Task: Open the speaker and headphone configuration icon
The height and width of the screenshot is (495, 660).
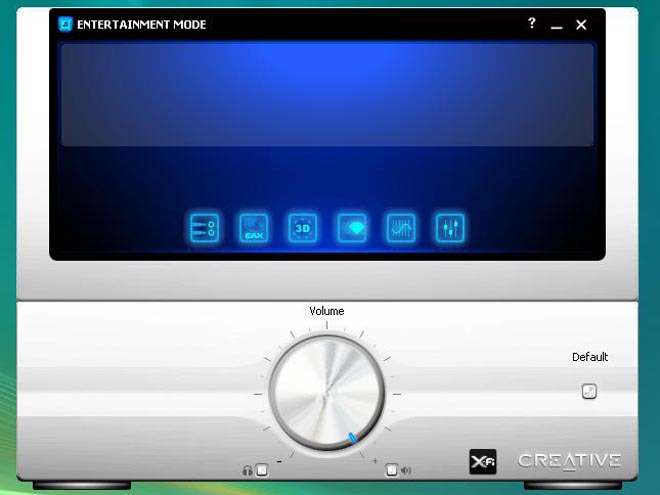Action: [204, 228]
